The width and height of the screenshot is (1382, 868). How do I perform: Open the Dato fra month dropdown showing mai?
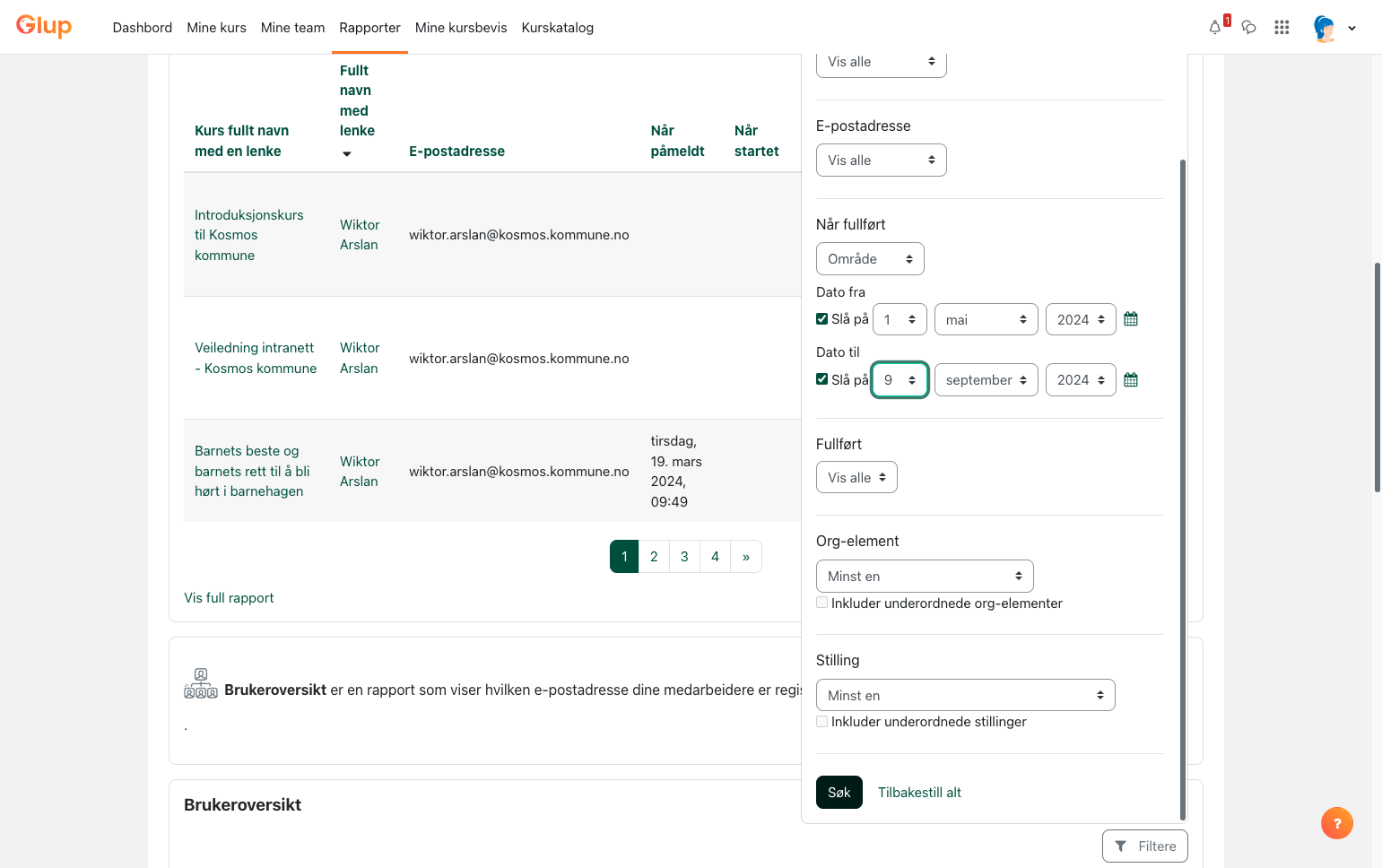point(987,319)
